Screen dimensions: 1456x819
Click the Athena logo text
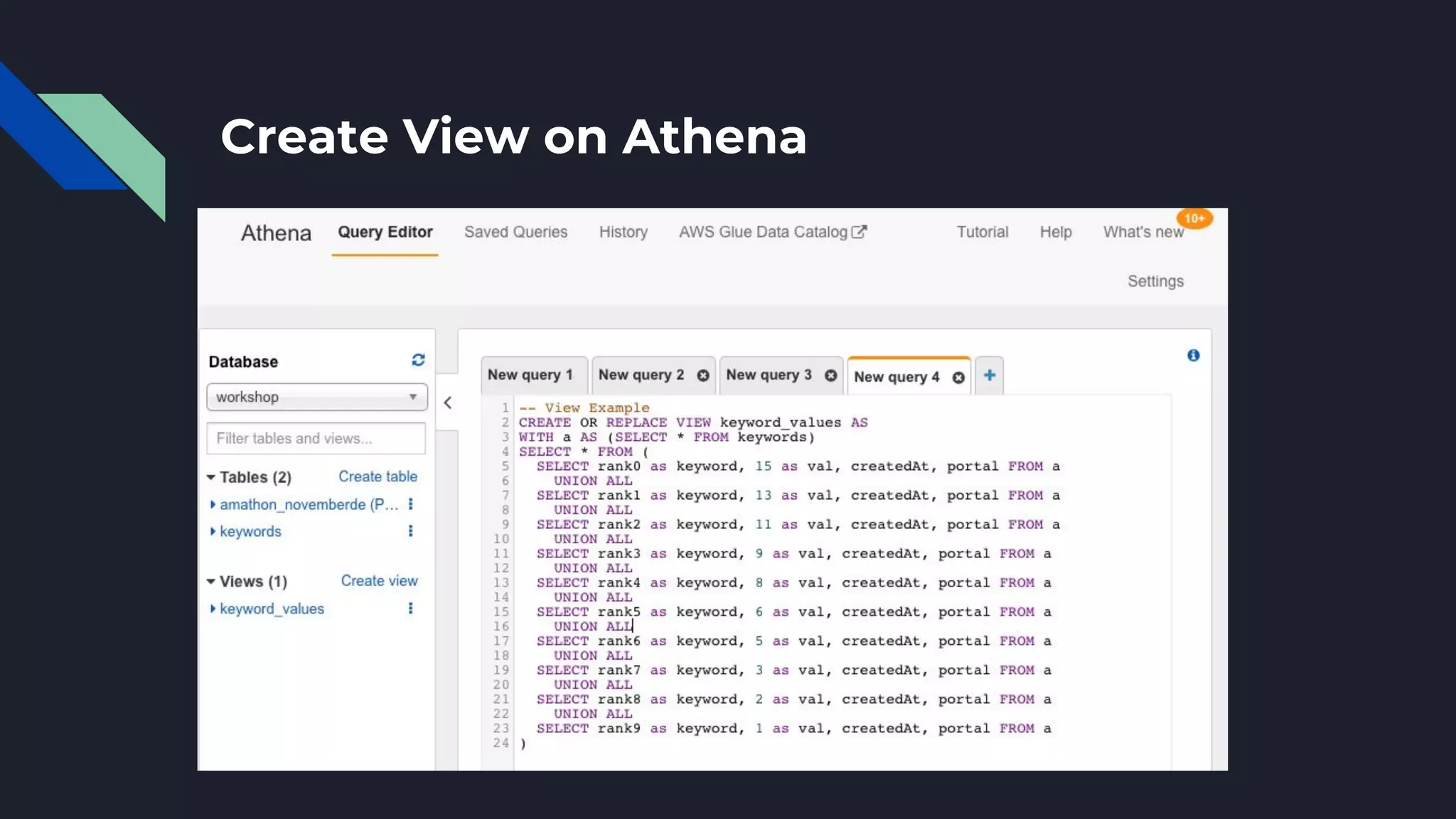point(276,233)
